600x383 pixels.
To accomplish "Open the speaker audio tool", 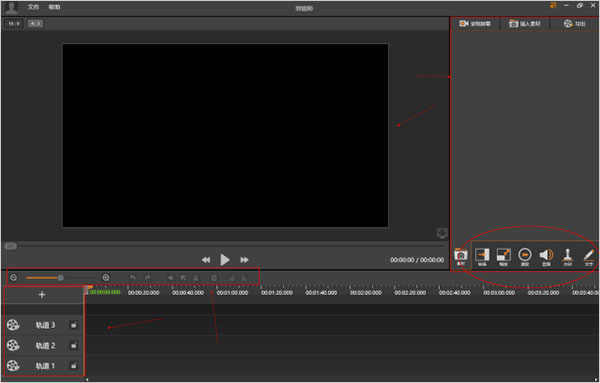I will [x=546, y=256].
